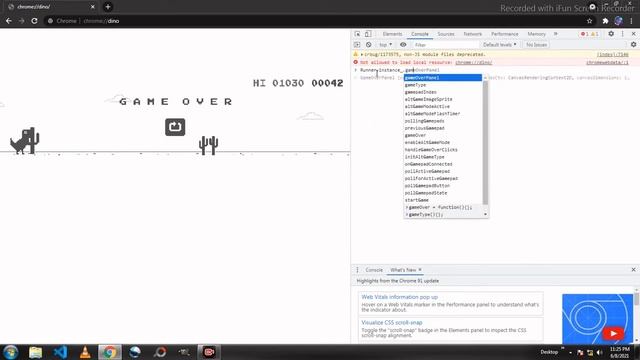Select pollingGamepads suggestion
The width and height of the screenshot is (640, 360).
(x=443, y=121)
